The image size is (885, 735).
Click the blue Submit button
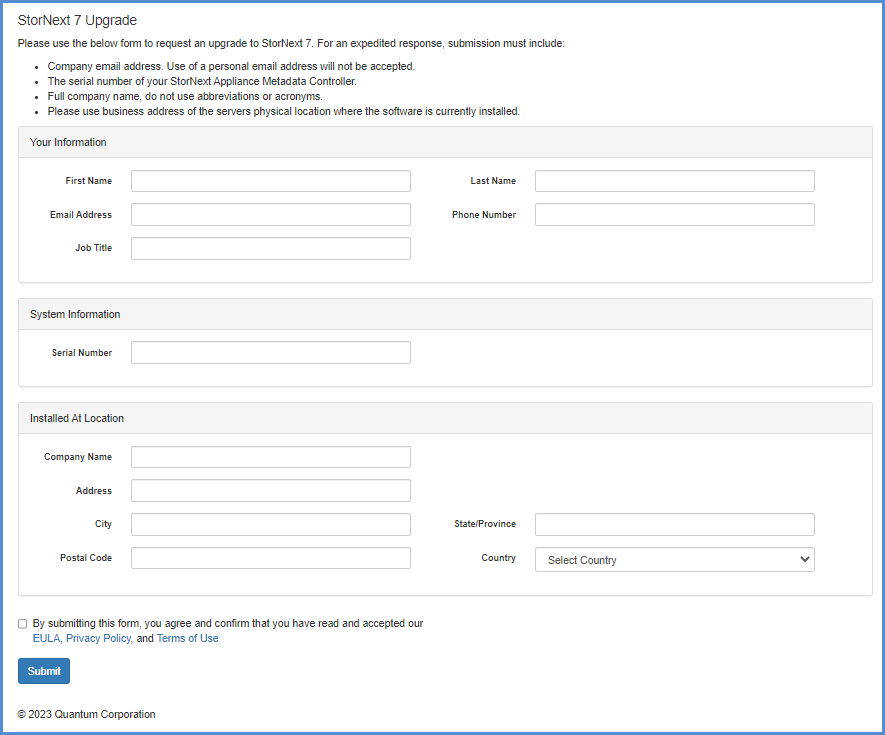coord(44,671)
